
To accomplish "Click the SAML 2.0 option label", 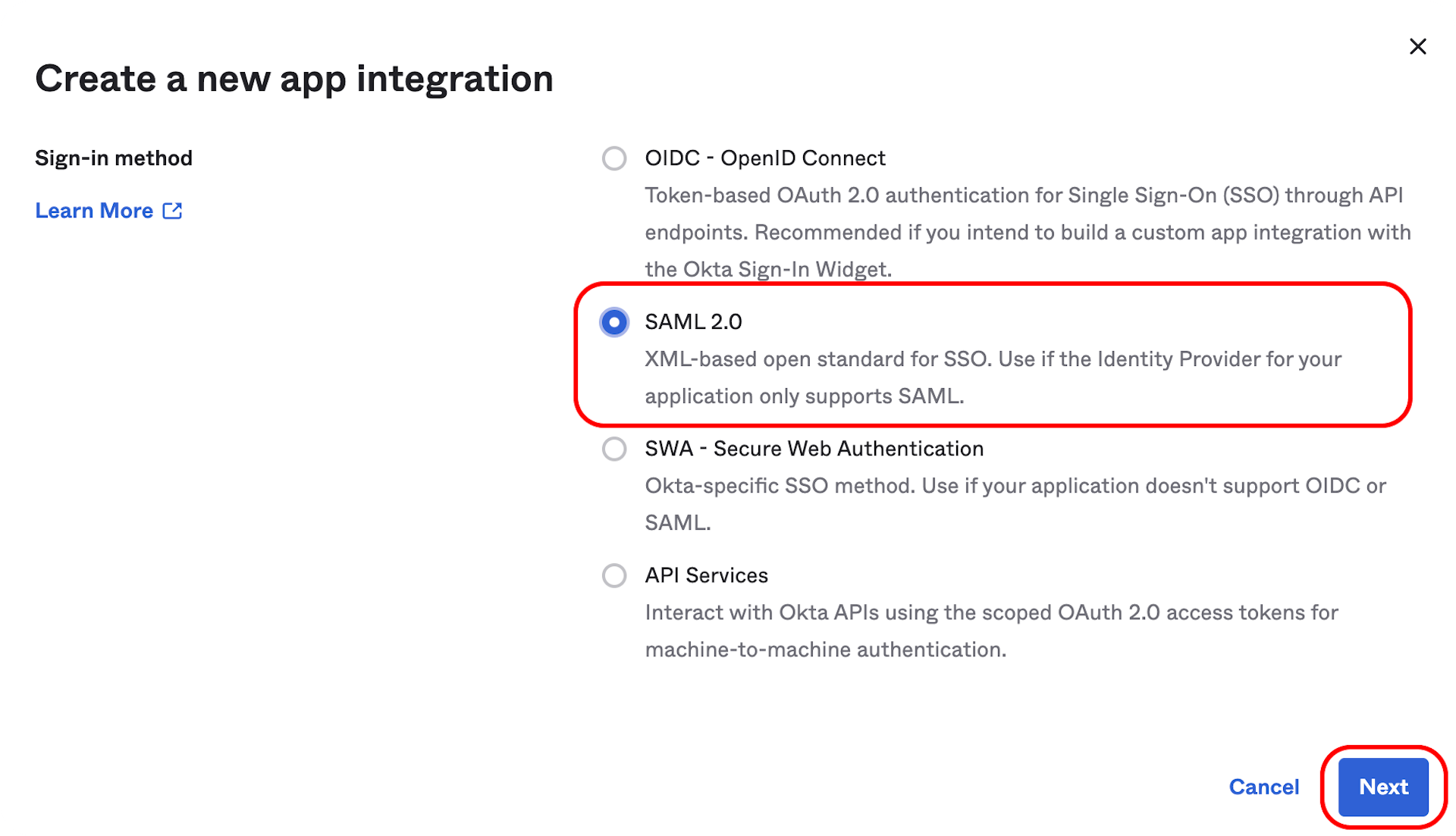I will 692,321.
